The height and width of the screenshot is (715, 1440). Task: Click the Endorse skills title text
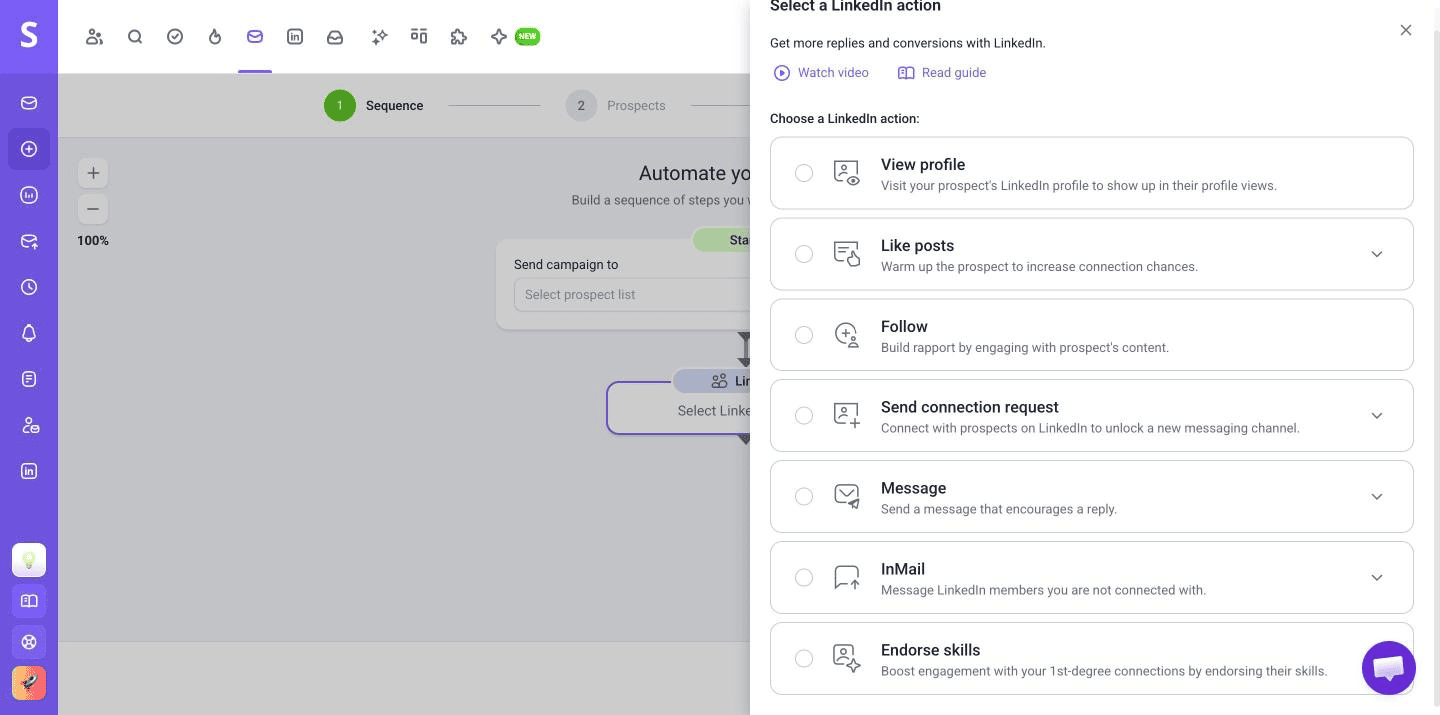[931, 650]
